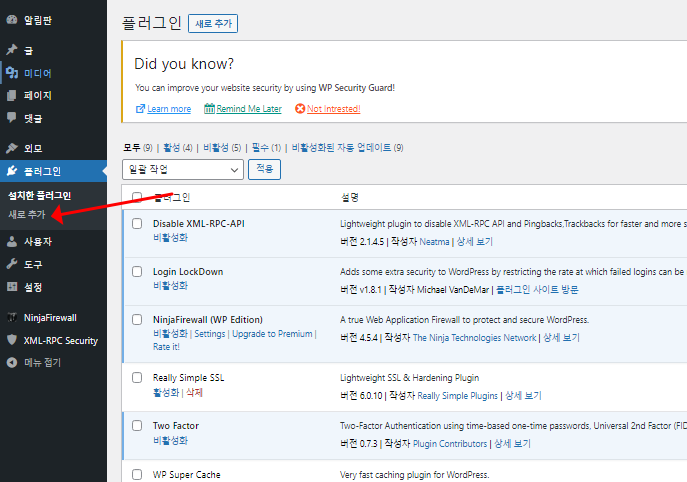
Task: Filter by 비활성화된 자동 업데이트 (9)
Action: pos(347,148)
